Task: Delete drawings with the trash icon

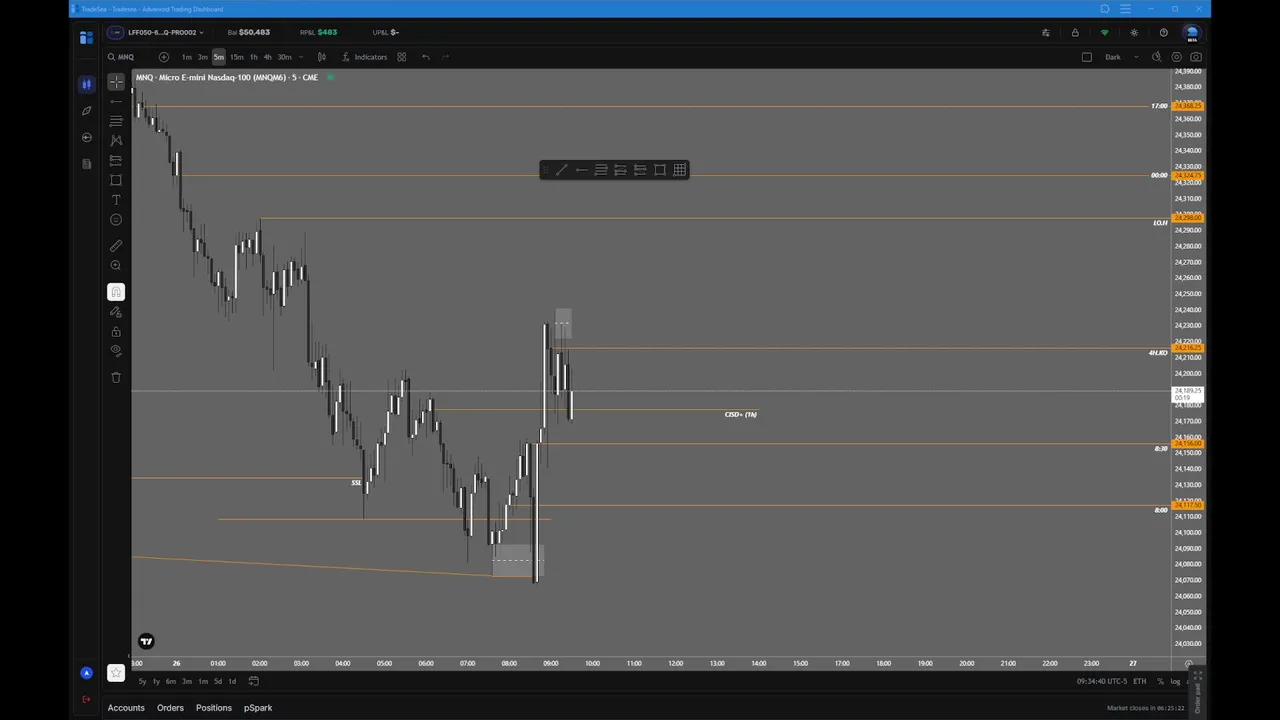Action: (116, 377)
